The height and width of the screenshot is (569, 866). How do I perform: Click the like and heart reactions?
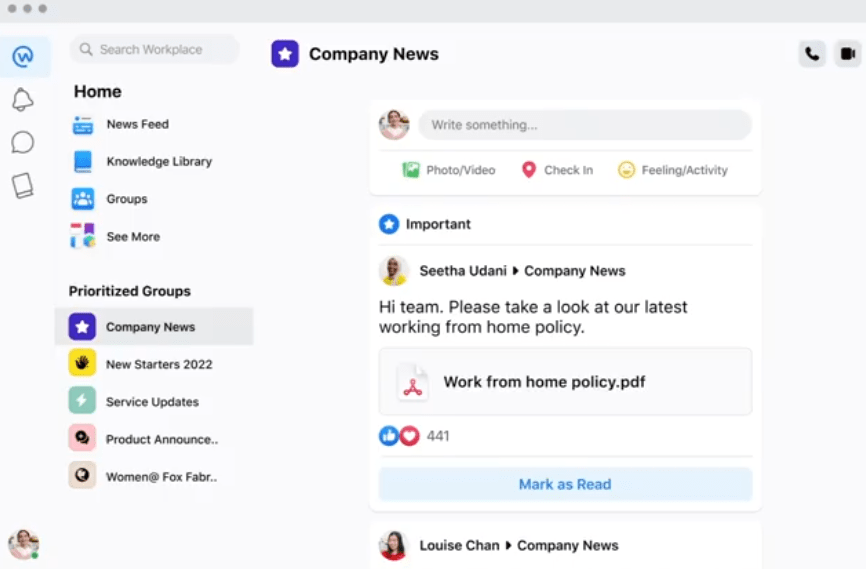click(x=399, y=436)
